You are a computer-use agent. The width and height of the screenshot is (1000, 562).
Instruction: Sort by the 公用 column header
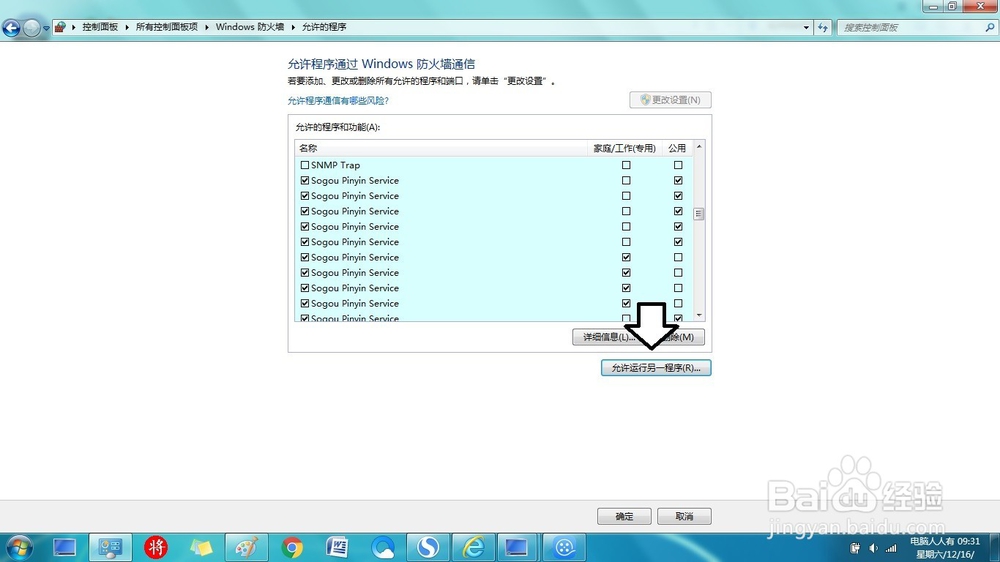click(677, 148)
